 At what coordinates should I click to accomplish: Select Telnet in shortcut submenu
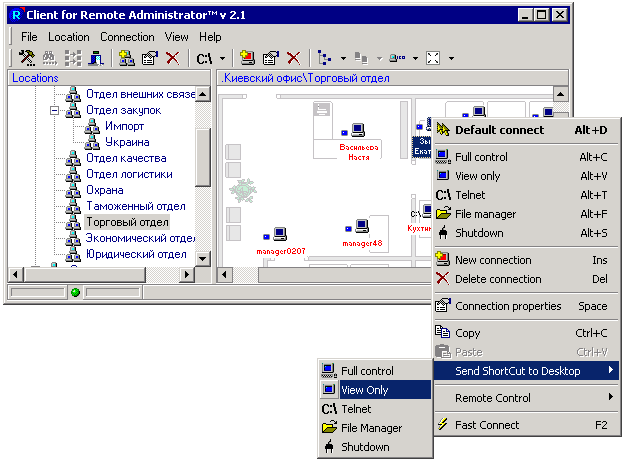tap(375, 409)
